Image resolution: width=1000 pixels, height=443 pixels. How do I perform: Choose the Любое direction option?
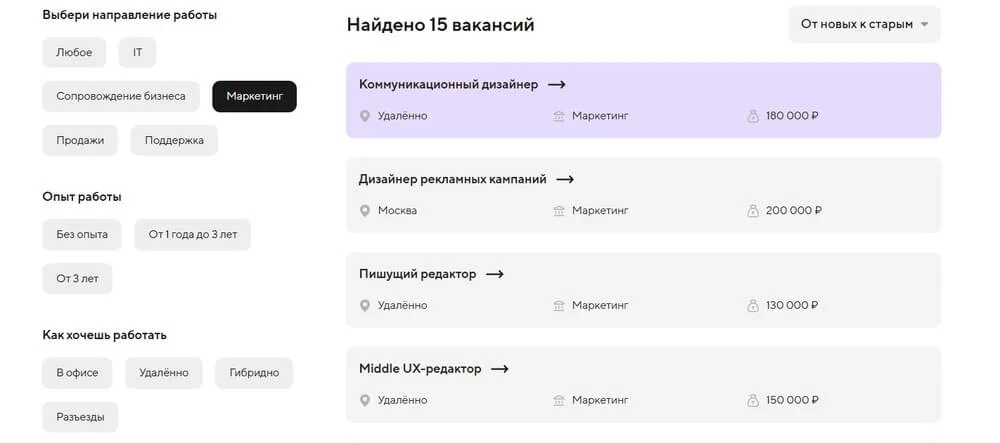pyautogui.click(x=74, y=52)
